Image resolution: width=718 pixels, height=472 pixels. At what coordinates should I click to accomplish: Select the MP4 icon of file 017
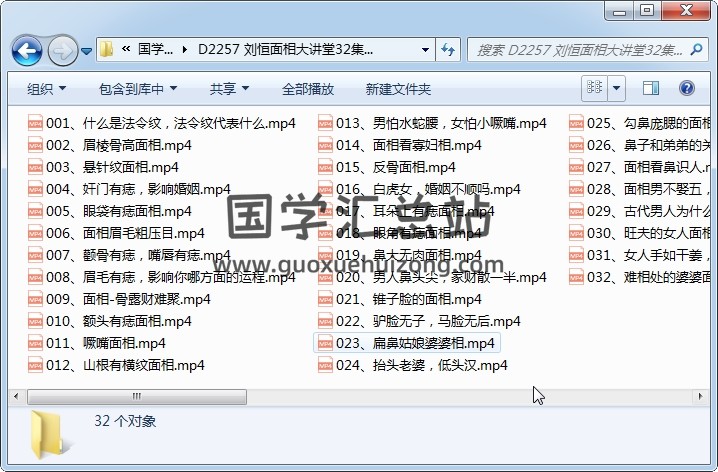pos(325,211)
